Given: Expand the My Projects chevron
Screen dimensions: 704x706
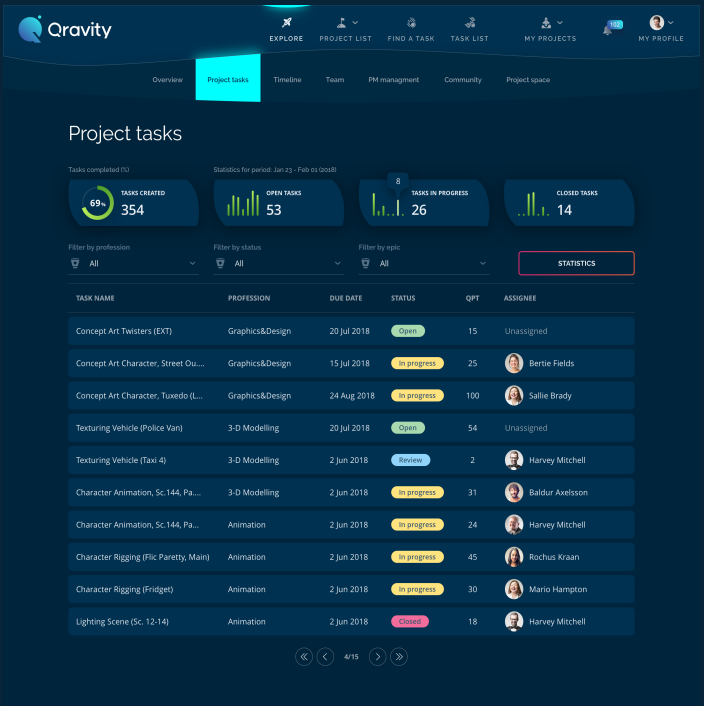Looking at the screenshot, I should [x=560, y=22].
